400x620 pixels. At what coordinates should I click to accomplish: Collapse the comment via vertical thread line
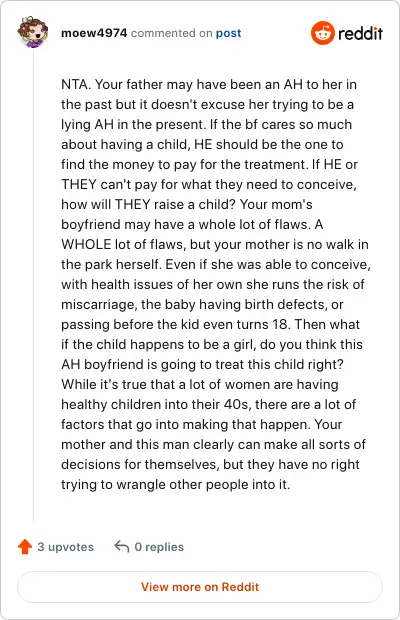point(33,285)
